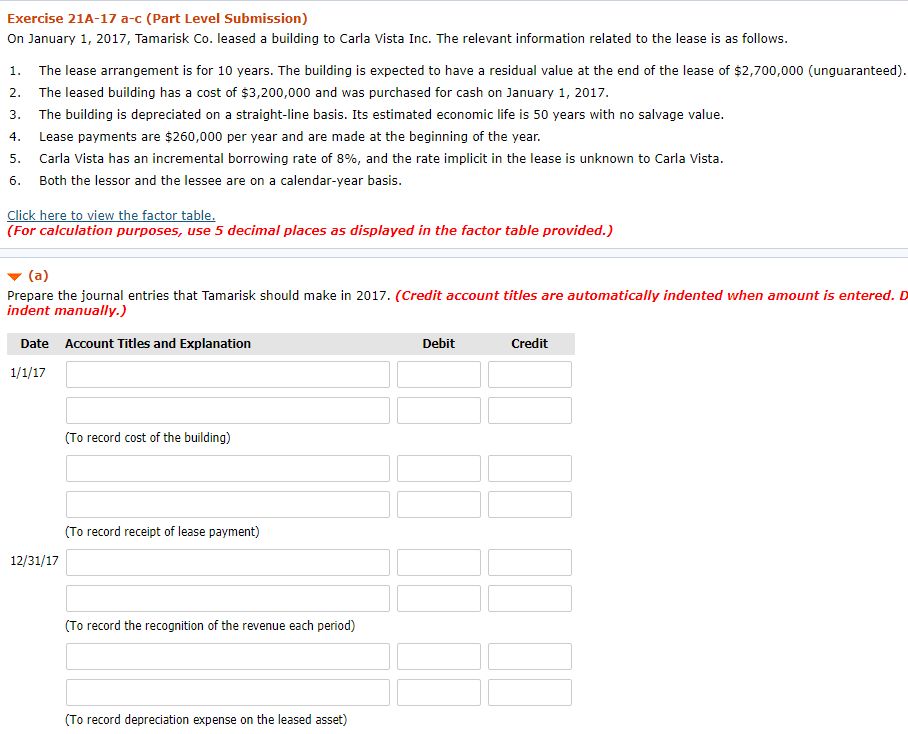Collapse the part (a) section triangle
The image size is (908, 734).
click(12, 275)
